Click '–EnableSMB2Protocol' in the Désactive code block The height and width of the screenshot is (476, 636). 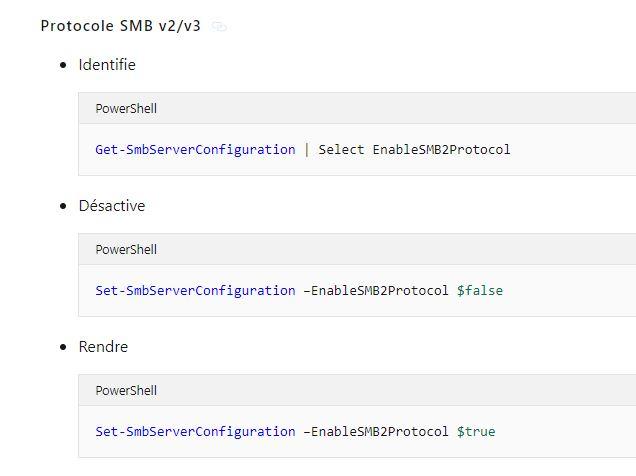(375, 291)
